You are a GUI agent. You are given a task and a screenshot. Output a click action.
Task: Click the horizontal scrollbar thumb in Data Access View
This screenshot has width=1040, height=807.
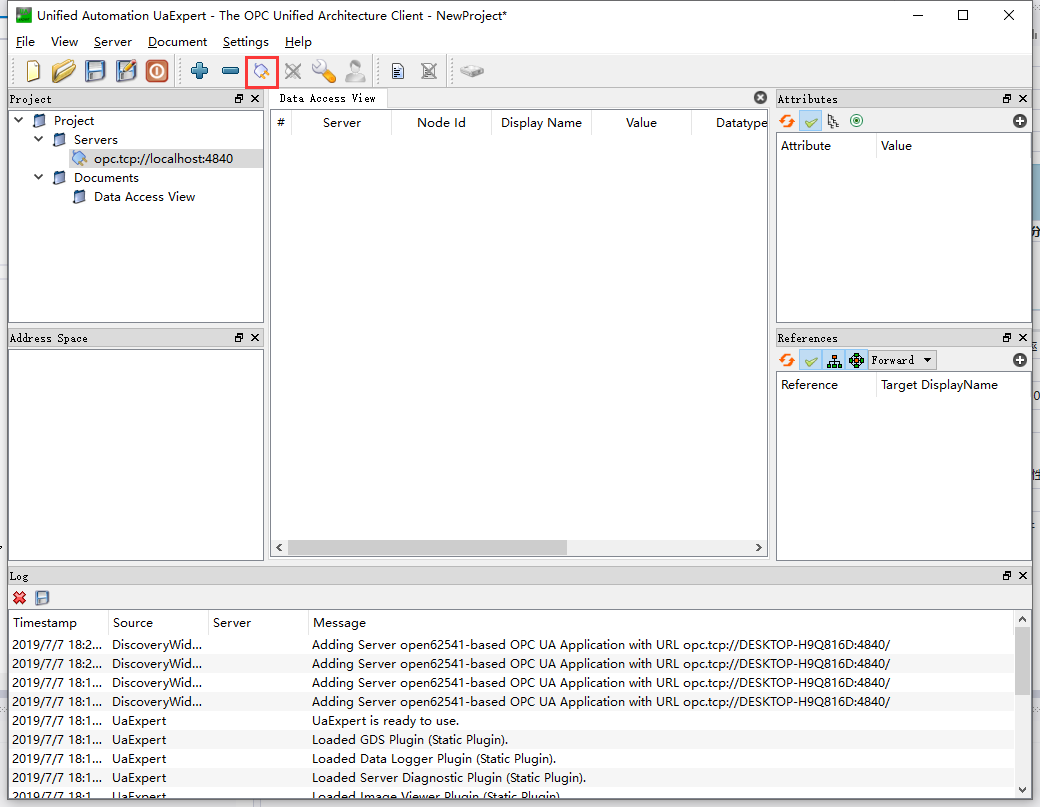427,548
